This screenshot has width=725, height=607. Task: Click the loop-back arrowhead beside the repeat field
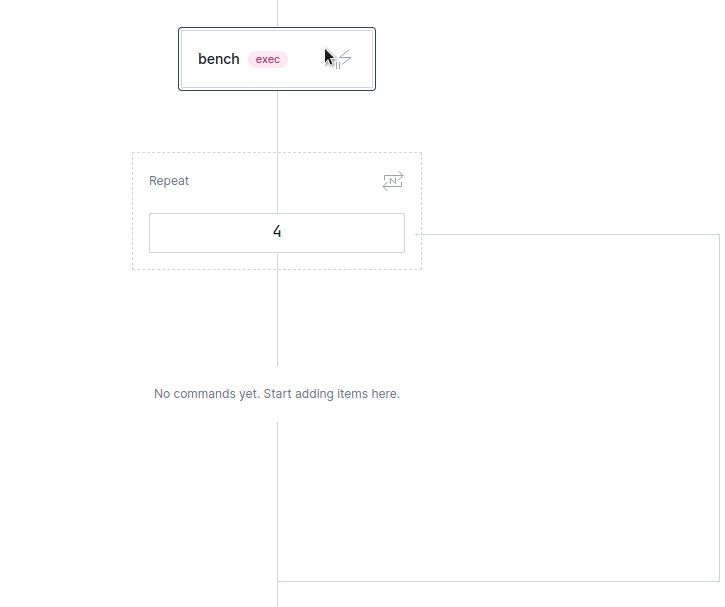[x=419, y=235]
